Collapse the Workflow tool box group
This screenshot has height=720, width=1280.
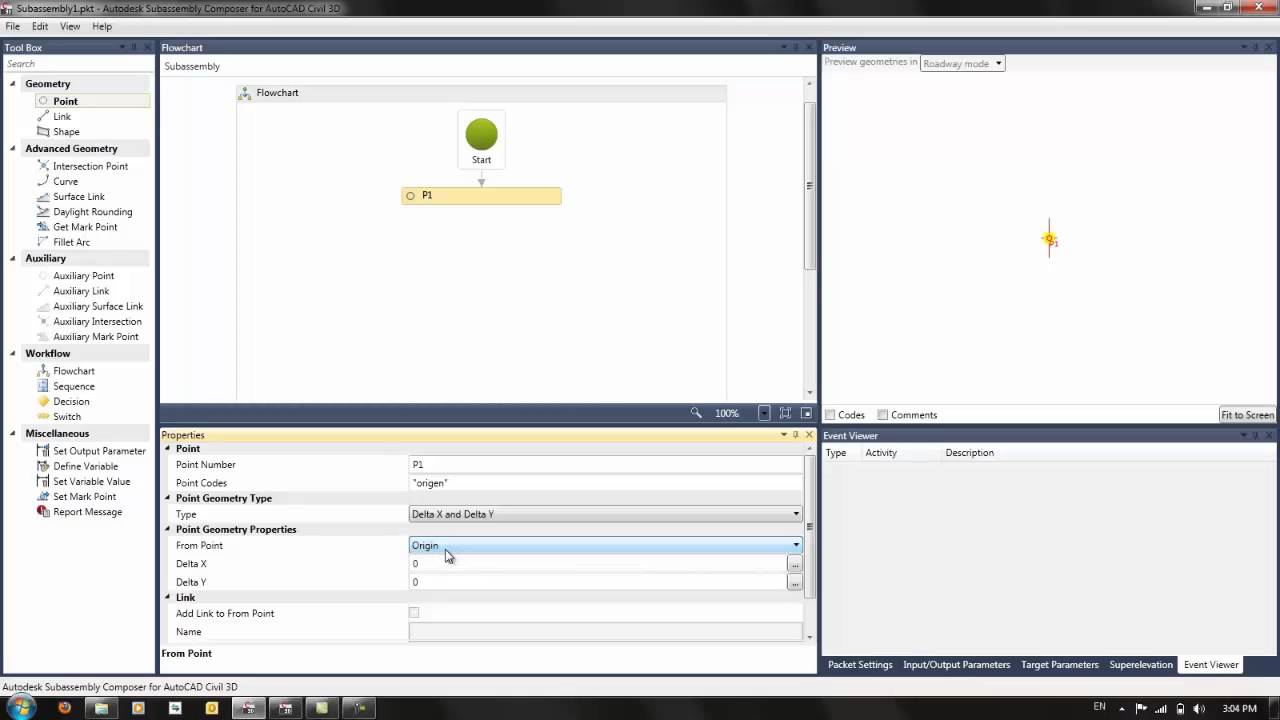pyautogui.click(x=13, y=353)
